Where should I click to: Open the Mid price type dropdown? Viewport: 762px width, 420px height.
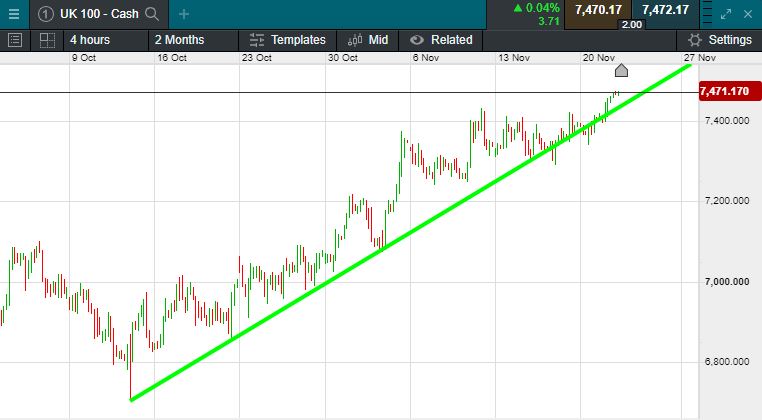pos(367,40)
